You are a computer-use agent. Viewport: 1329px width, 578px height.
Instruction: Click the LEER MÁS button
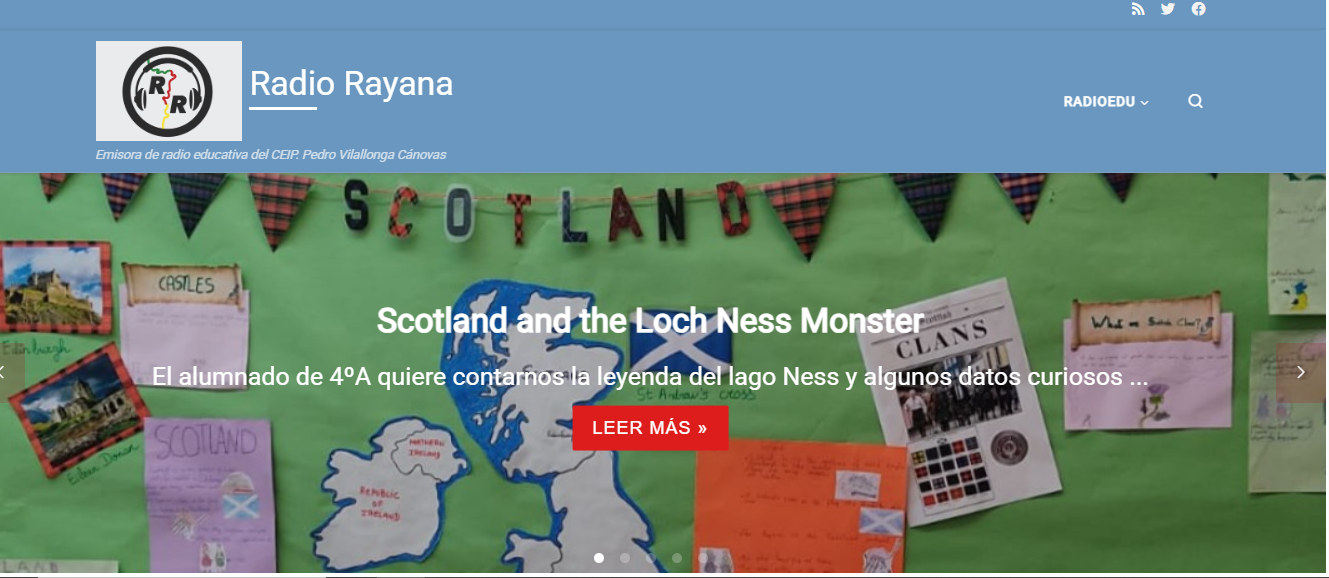[650, 428]
